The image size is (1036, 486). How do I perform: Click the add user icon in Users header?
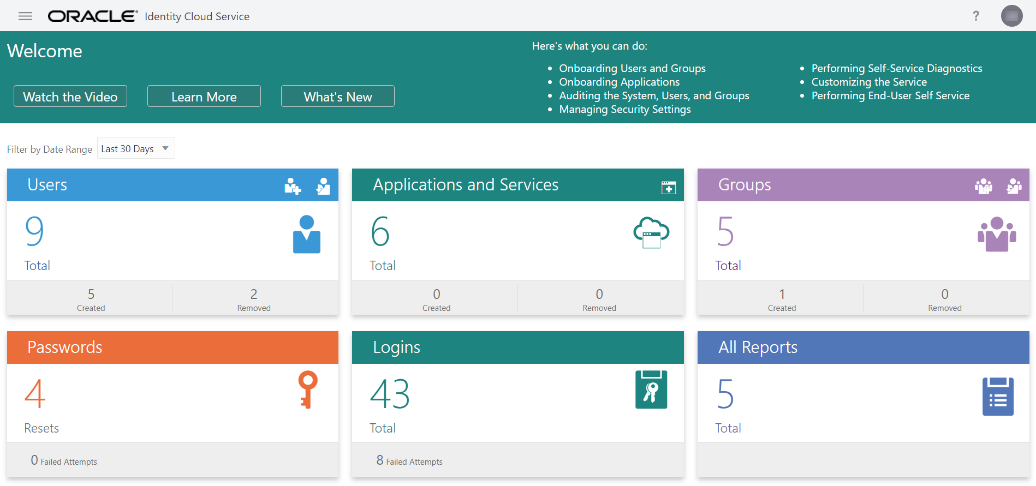[293, 186]
